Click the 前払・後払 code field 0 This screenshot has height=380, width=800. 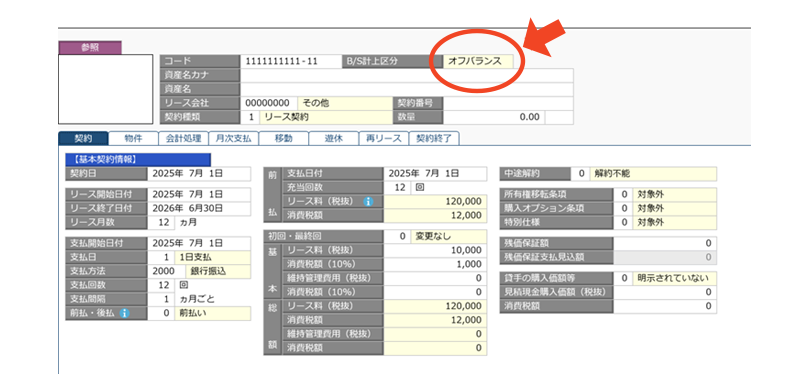(x=161, y=313)
